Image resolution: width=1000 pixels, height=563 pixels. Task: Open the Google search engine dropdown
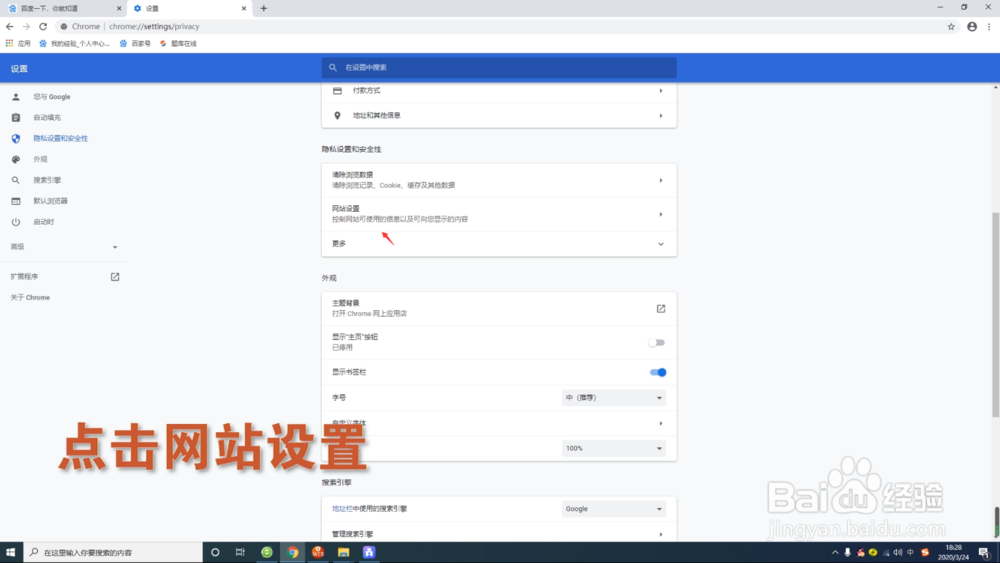[x=614, y=509]
